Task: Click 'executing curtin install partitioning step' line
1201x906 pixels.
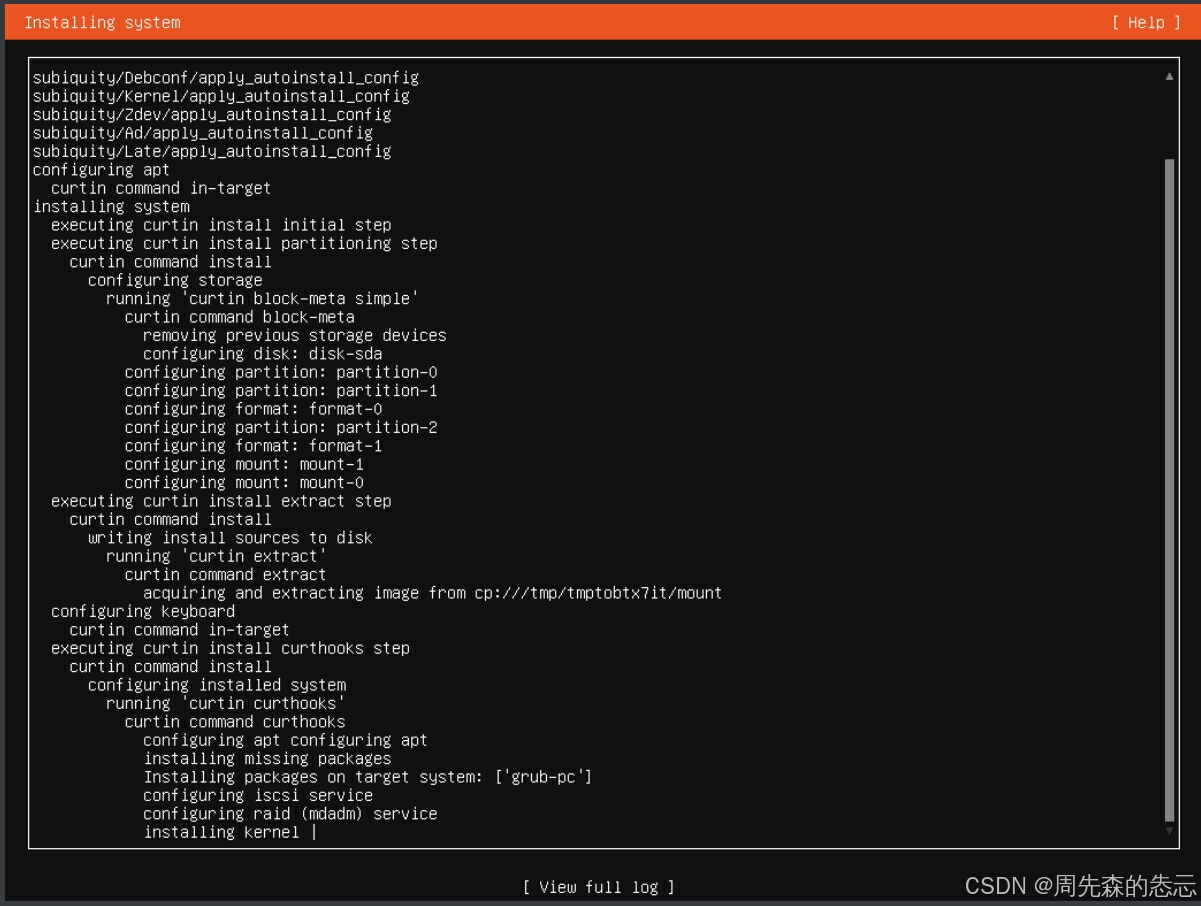Action: click(x=244, y=244)
